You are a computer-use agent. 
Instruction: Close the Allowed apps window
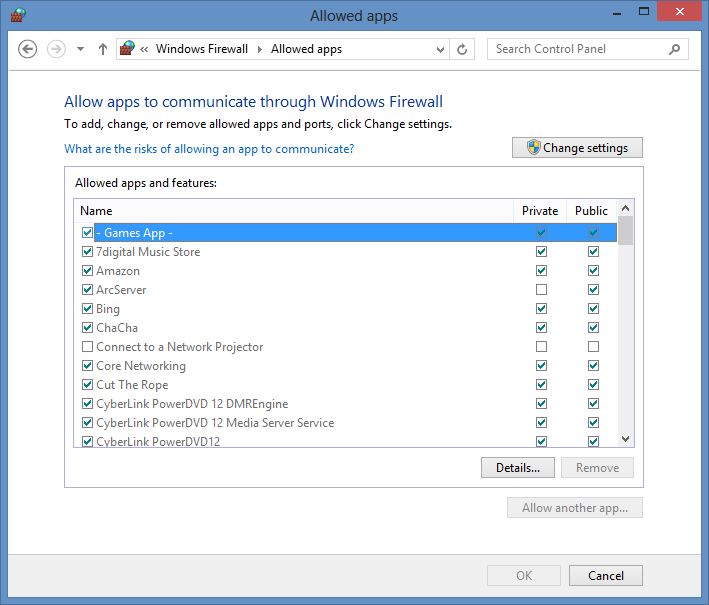[679, 12]
